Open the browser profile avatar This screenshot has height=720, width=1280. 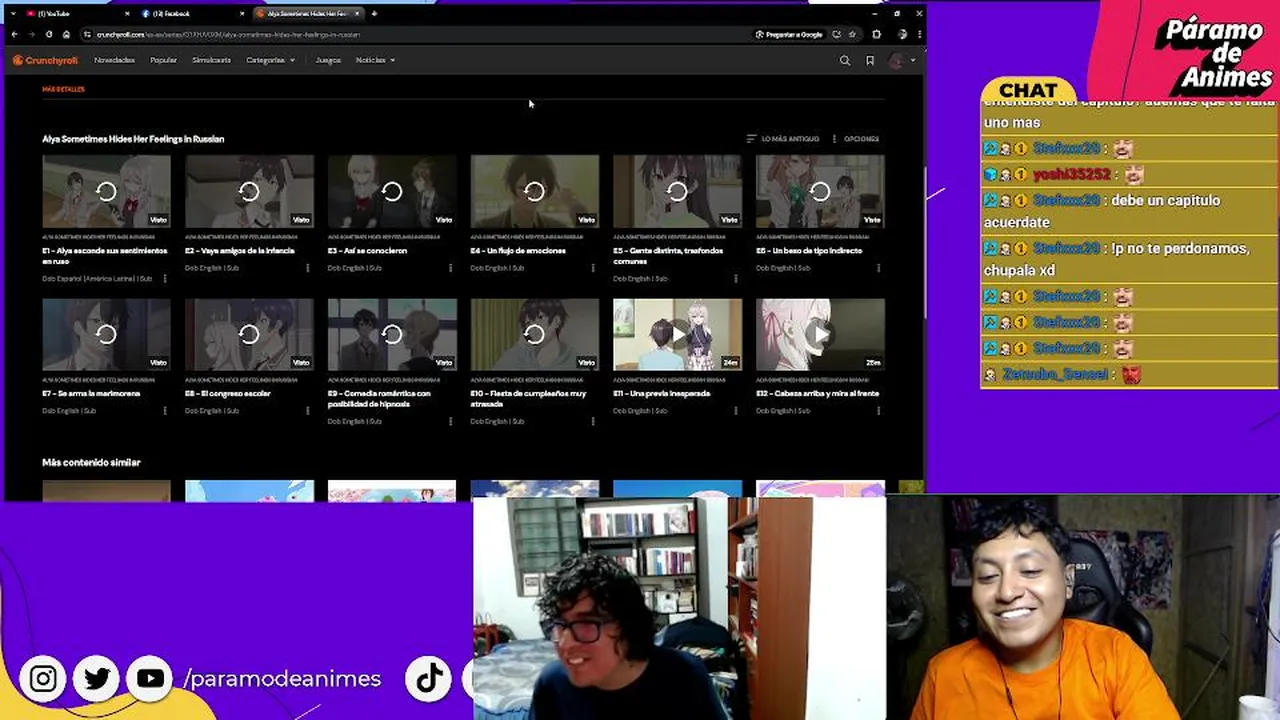[x=903, y=34]
